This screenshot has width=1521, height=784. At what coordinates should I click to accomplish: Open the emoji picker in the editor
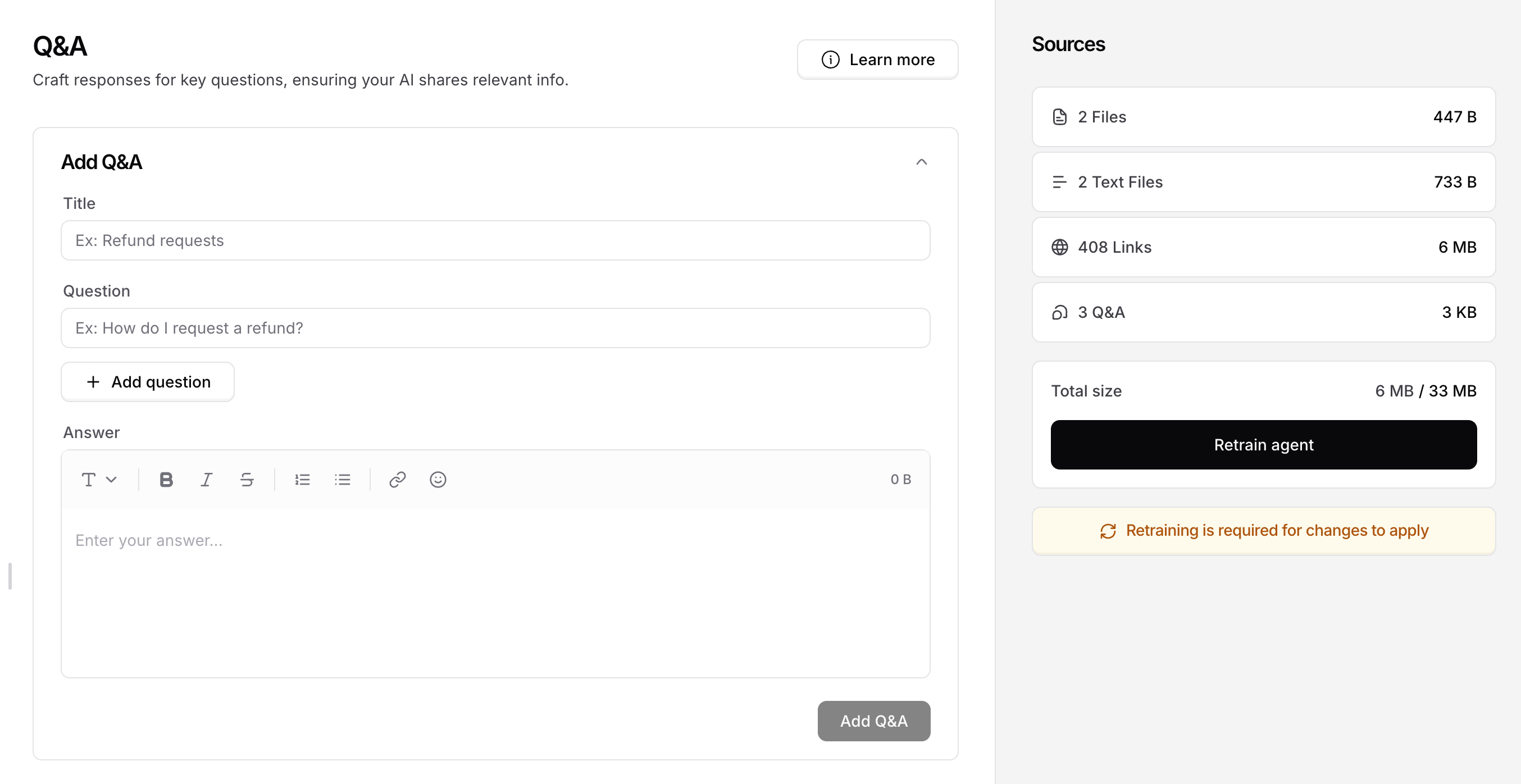pos(438,480)
